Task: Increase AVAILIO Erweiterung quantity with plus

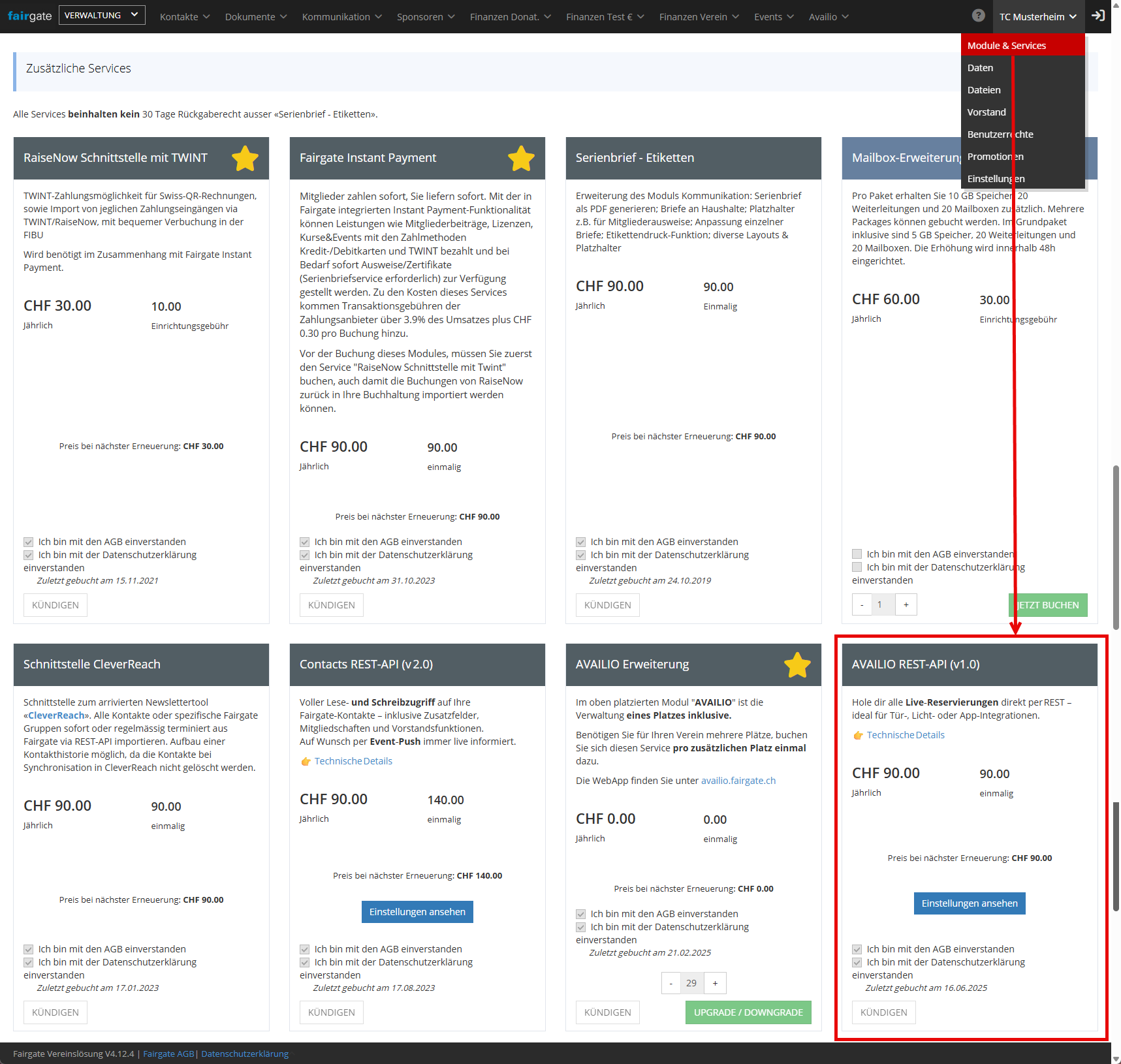Action: [715, 983]
